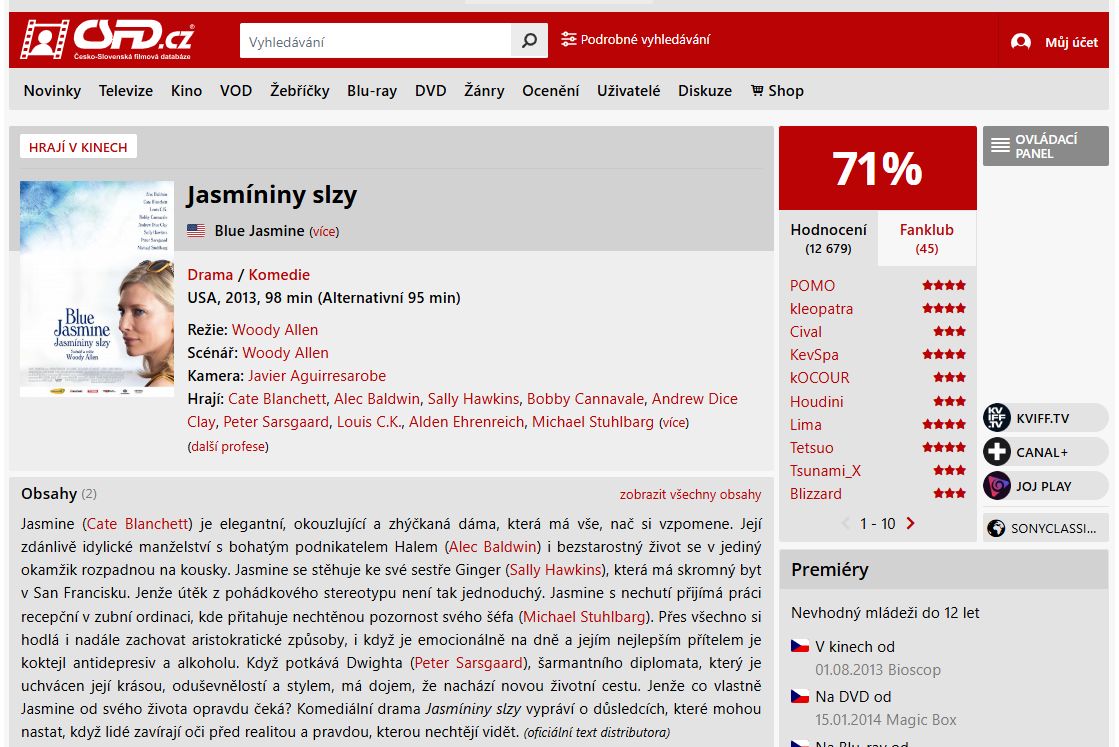Open Alden Ehrenreich cast link
Viewport: 1119px width, 747px height.
[x=467, y=422]
